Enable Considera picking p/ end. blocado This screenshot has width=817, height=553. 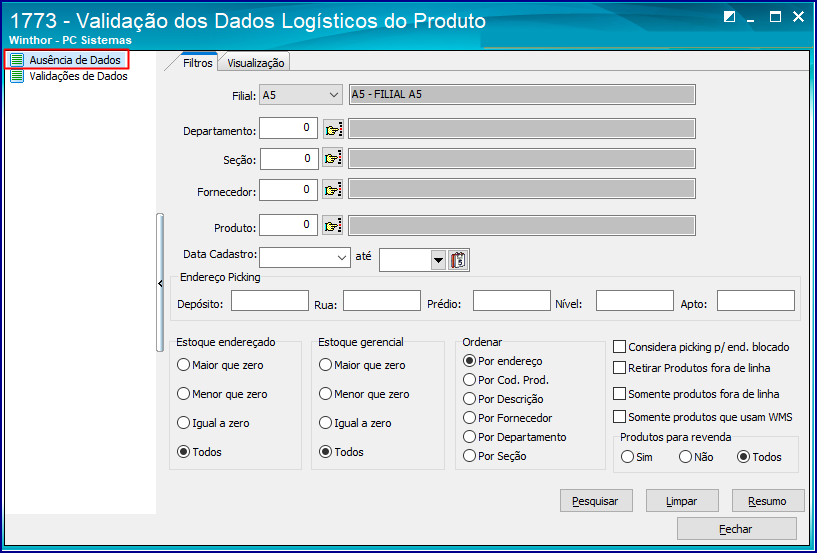(x=620, y=347)
